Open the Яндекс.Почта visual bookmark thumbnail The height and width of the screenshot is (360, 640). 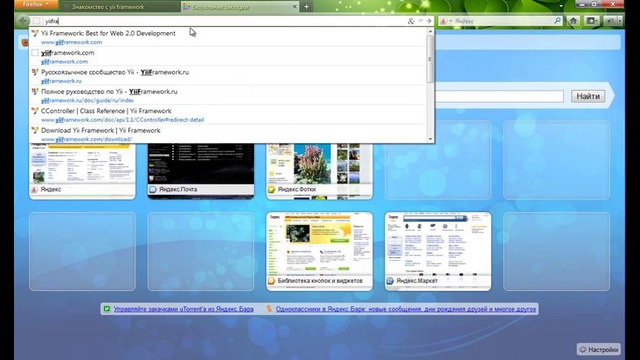[201, 171]
